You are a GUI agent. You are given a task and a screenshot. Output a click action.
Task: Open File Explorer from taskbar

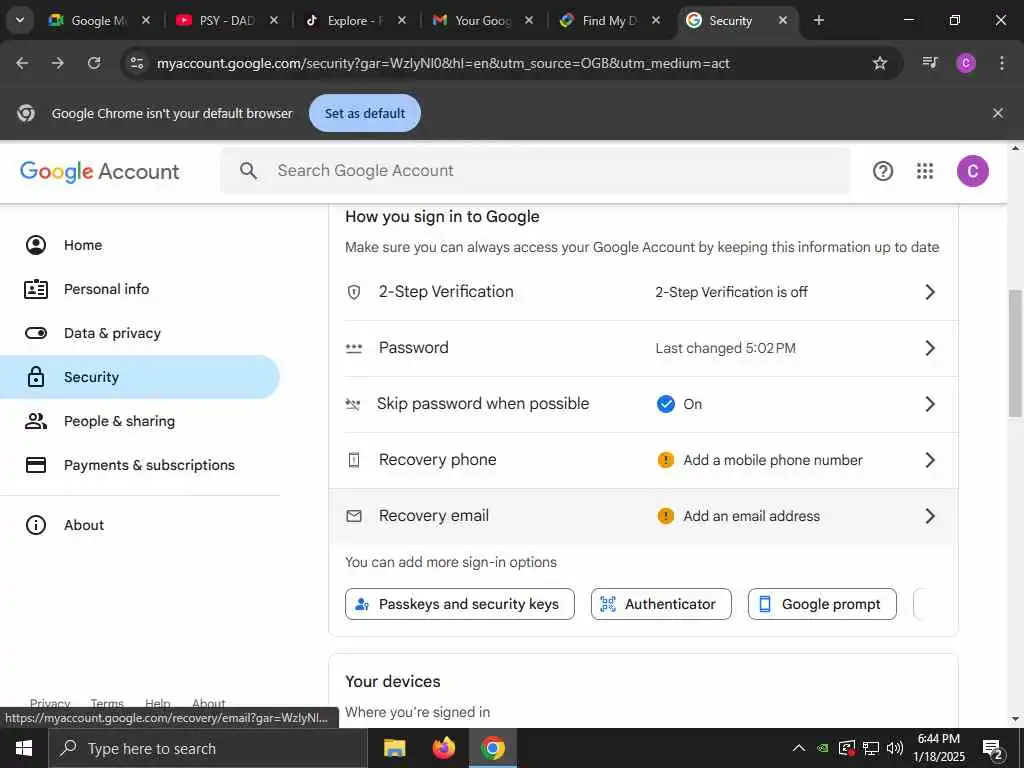pyautogui.click(x=394, y=748)
